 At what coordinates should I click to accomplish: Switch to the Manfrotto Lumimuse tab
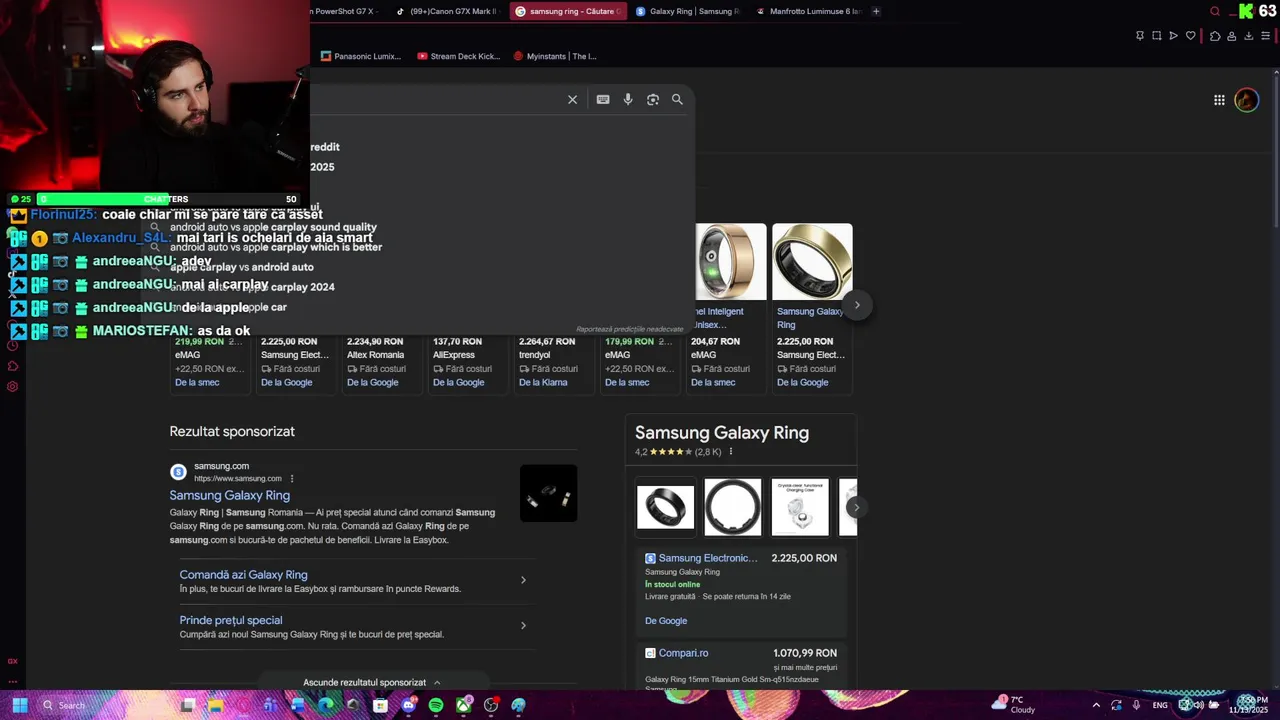[808, 12]
